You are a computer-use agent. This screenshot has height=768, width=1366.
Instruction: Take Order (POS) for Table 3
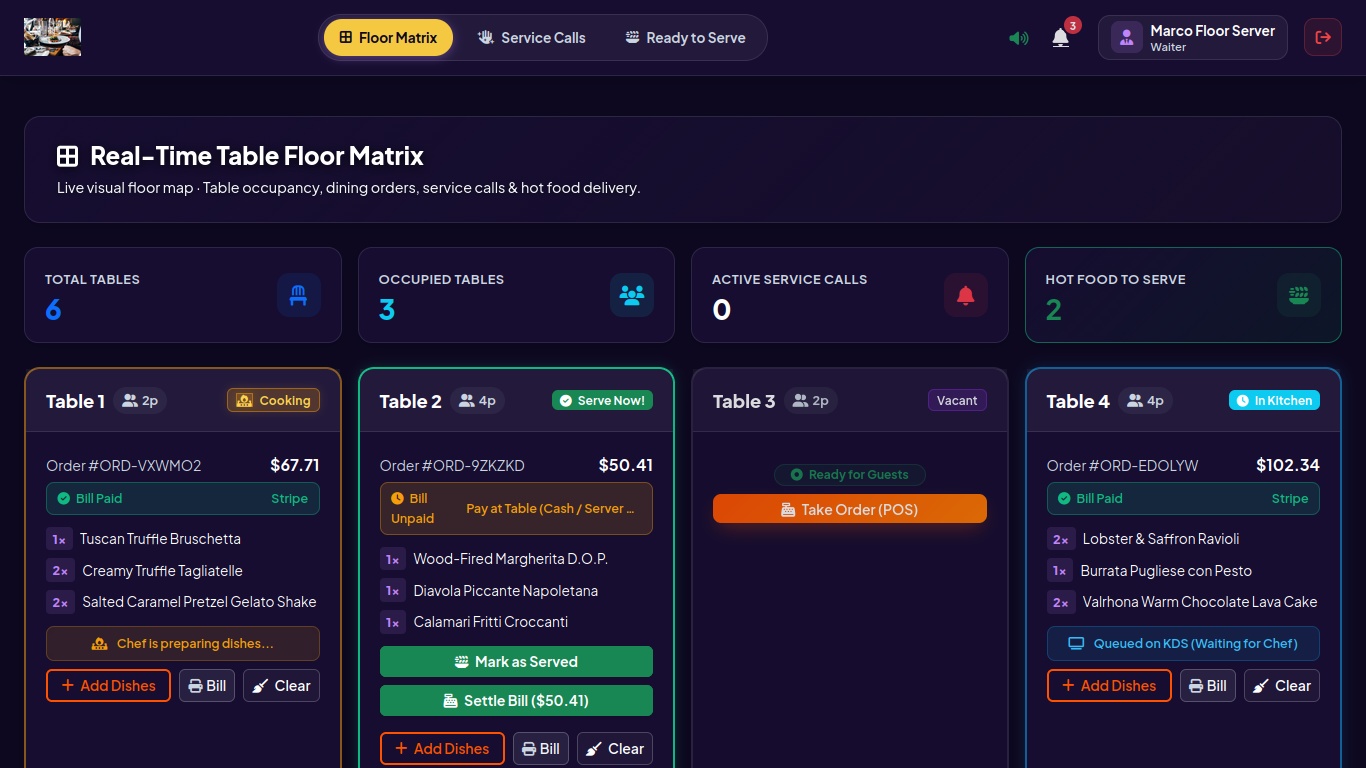pos(850,509)
